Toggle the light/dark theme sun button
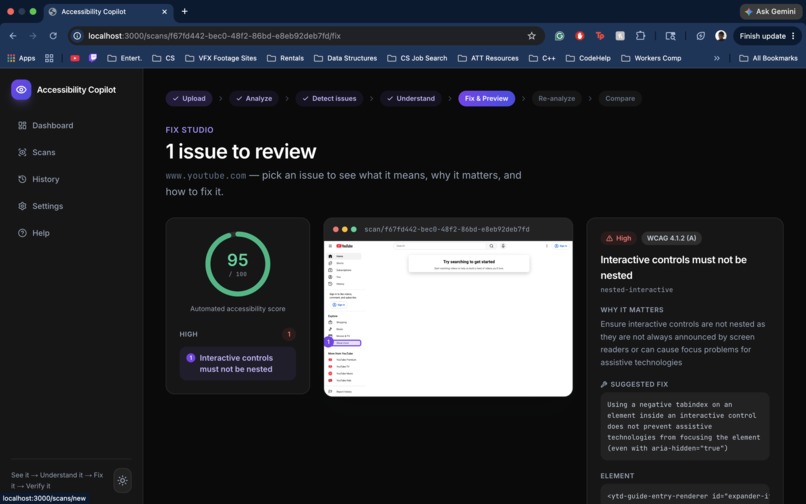Image resolution: width=806 pixels, height=504 pixels. tap(122, 480)
